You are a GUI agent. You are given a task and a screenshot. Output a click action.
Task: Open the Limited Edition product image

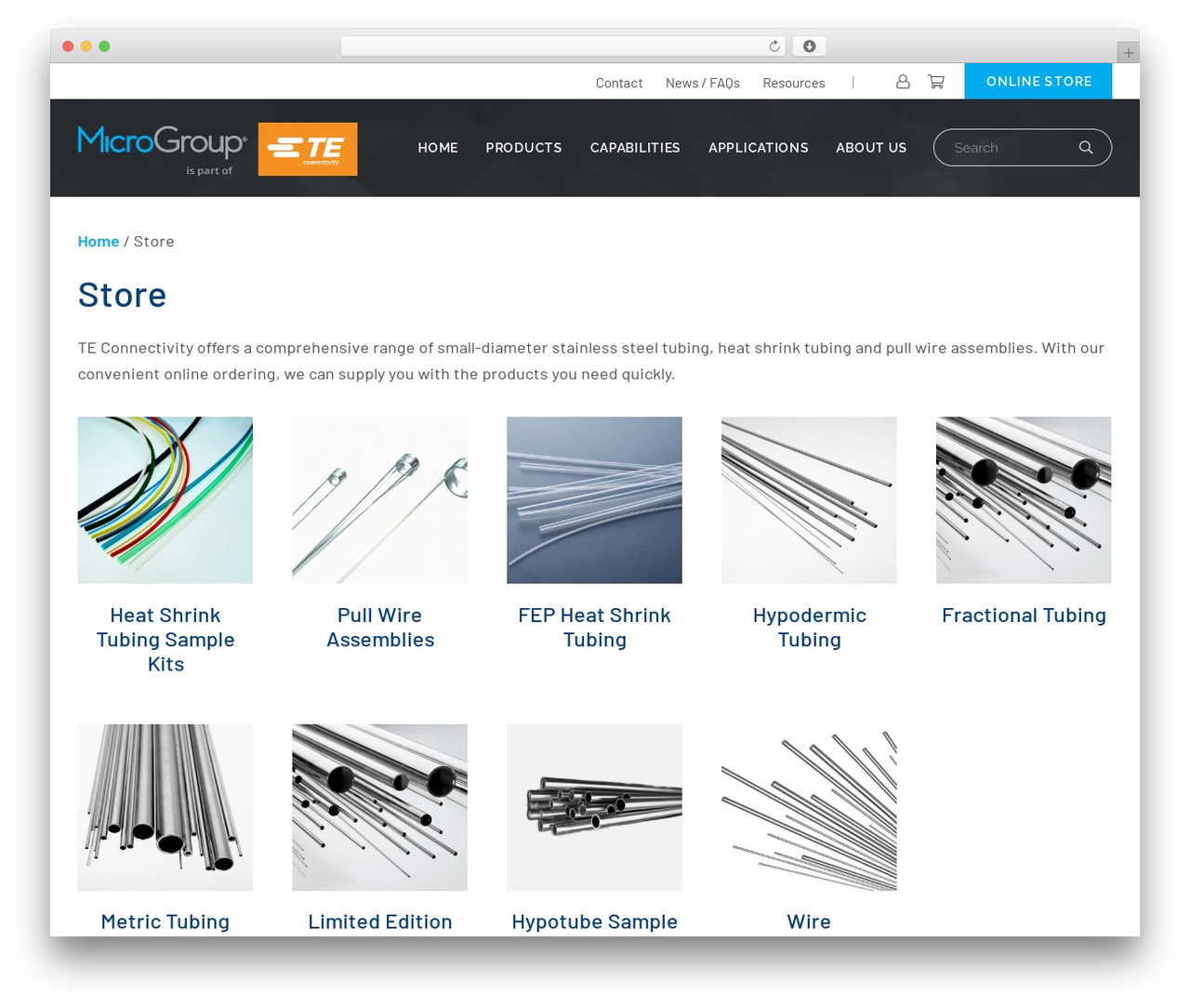pos(380,807)
